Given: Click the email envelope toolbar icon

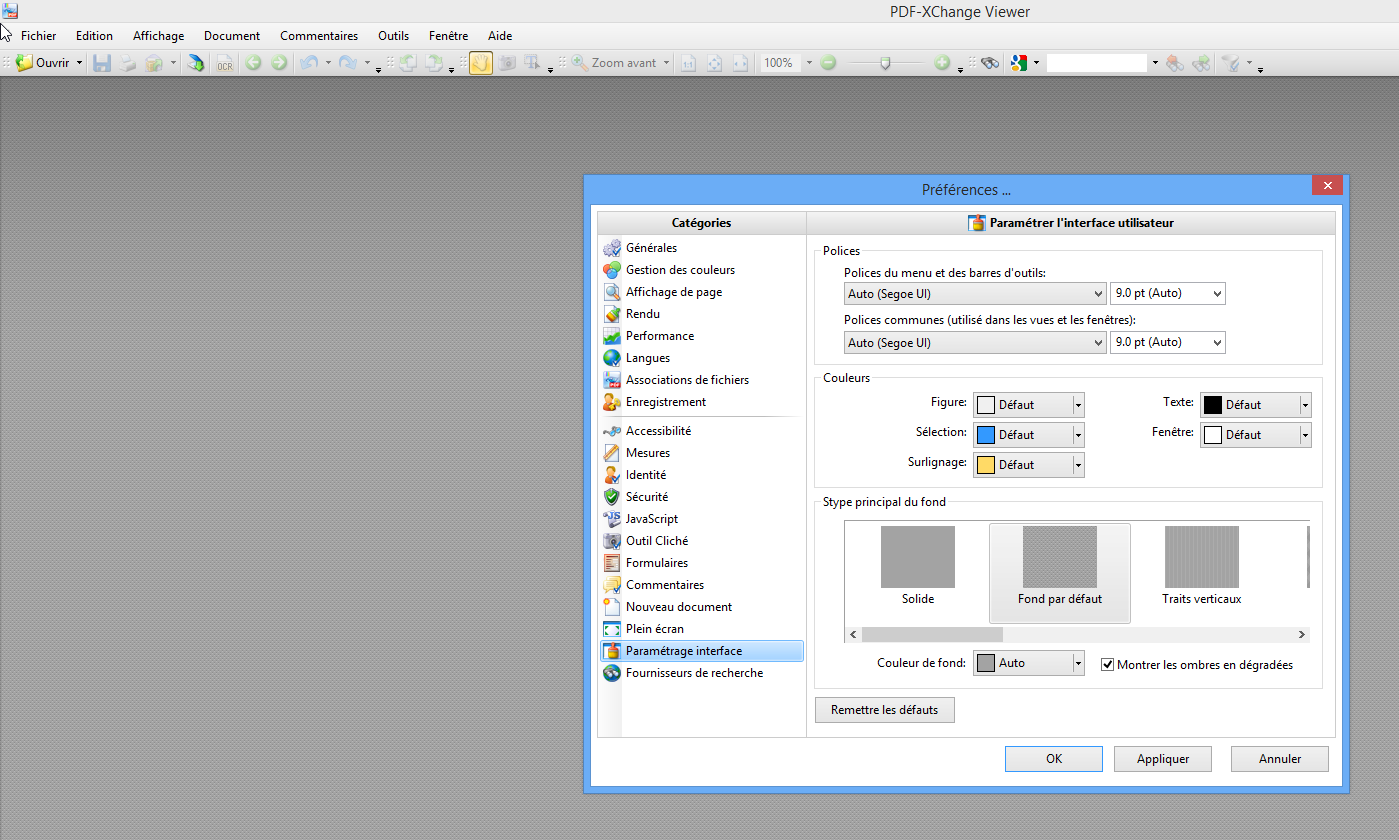Looking at the screenshot, I should click(x=154, y=63).
